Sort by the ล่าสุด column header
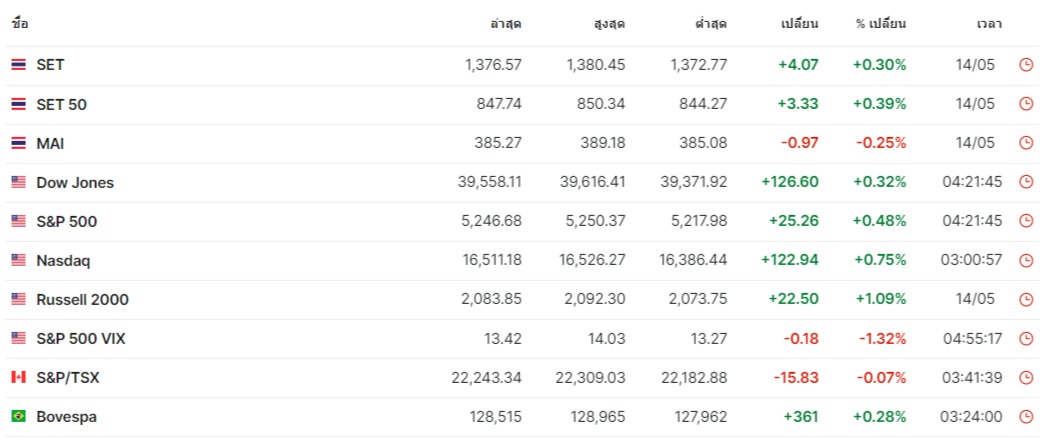 [506, 23]
